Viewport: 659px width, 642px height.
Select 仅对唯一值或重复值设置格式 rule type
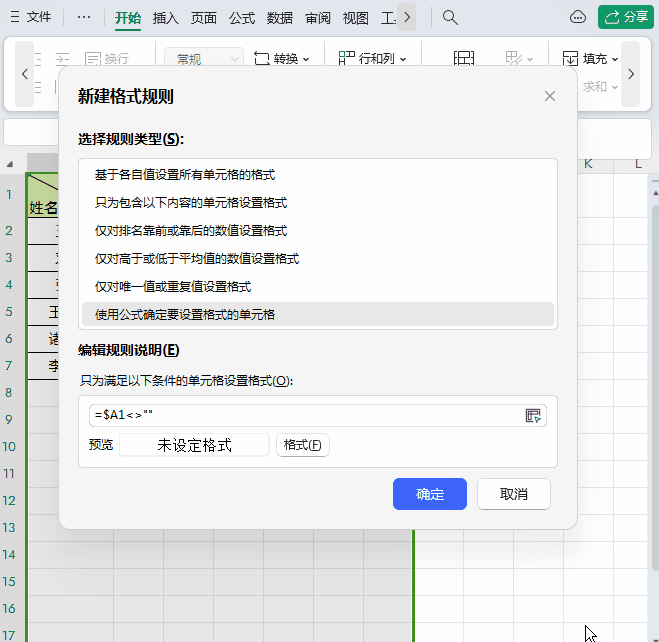coord(318,287)
